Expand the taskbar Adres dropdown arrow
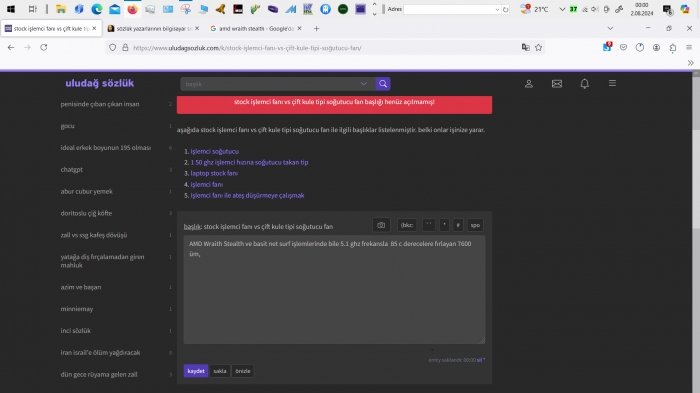Image resolution: width=700 pixels, height=393 pixels. (x=497, y=9)
